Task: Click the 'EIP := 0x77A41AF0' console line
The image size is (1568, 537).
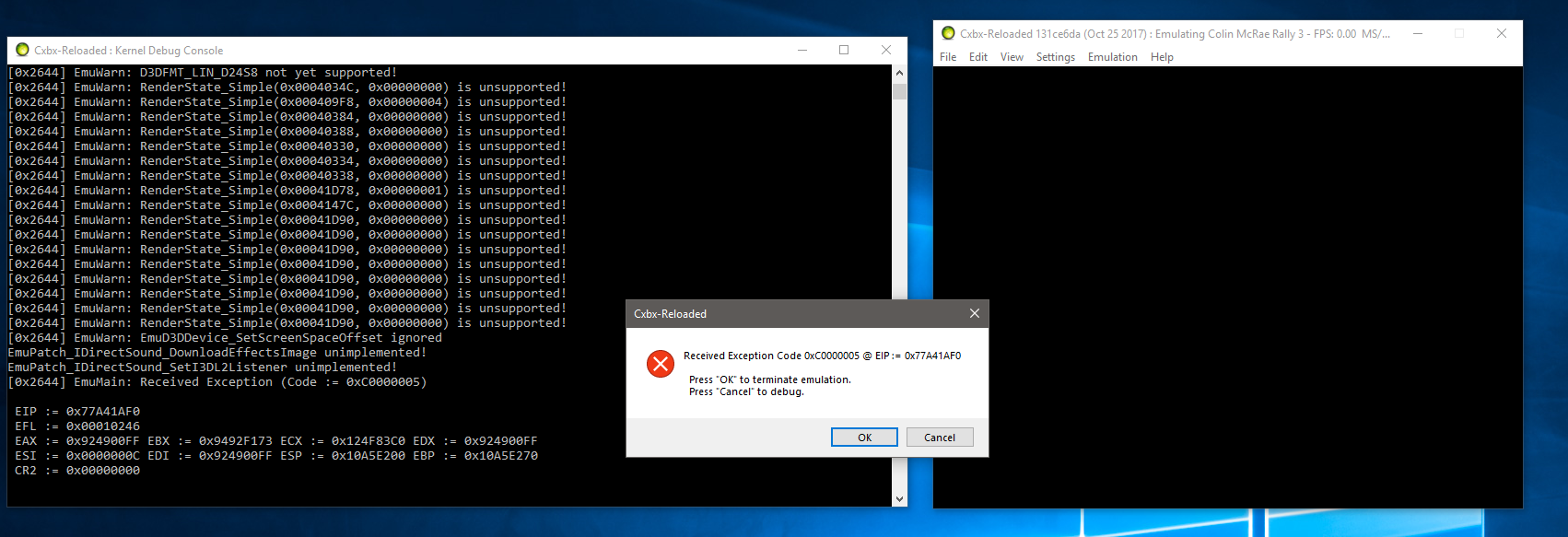Action: click(77, 411)
